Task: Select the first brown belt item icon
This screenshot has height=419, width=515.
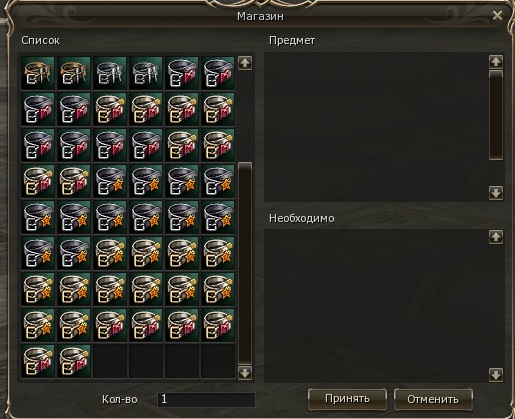Action: [38, 73]
